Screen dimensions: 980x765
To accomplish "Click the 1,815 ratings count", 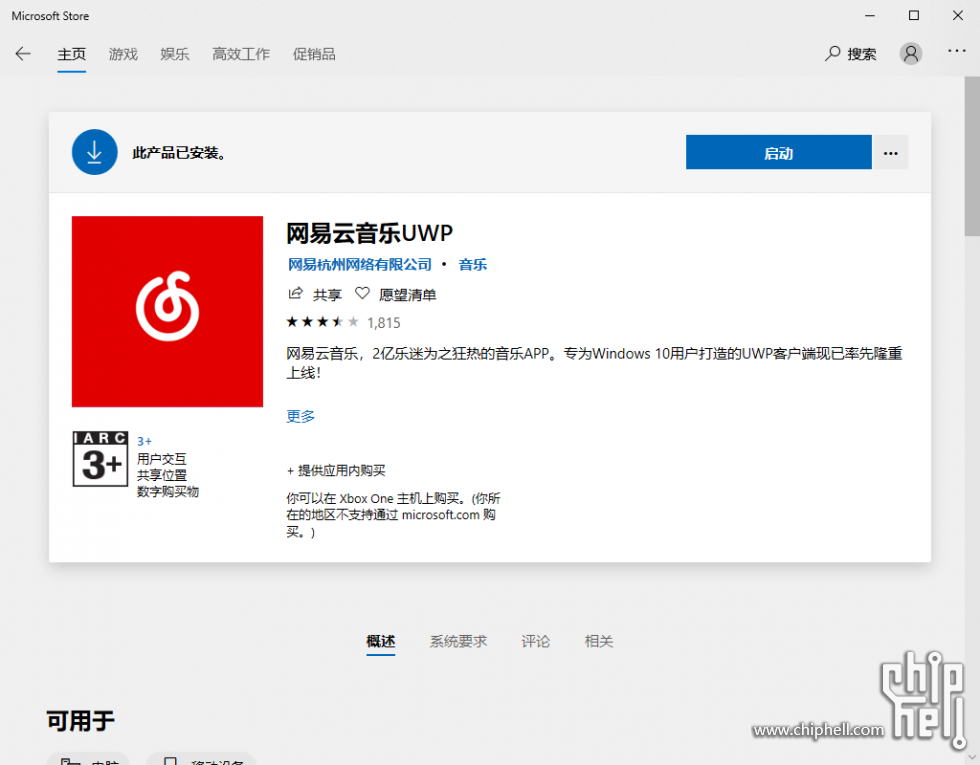I will 384,322.
